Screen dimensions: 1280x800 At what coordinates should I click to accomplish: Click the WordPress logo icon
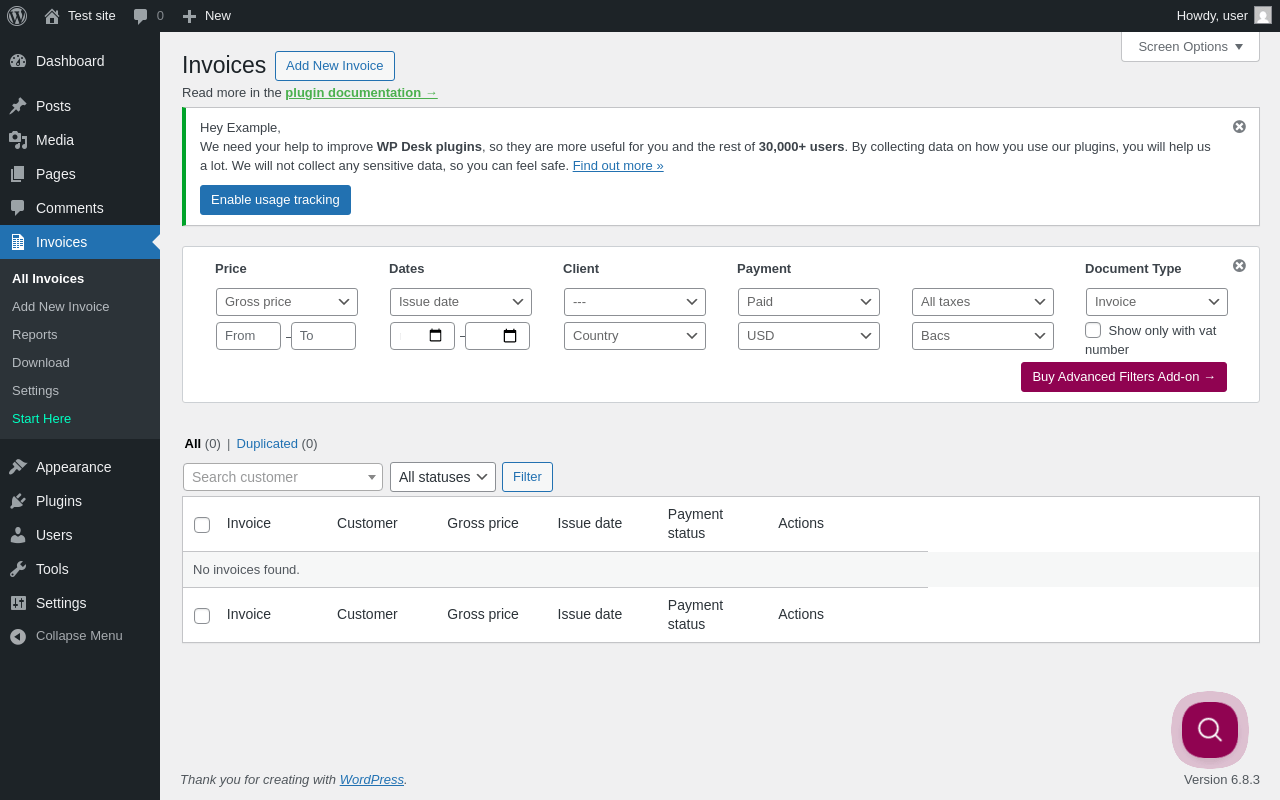point(17,16)
